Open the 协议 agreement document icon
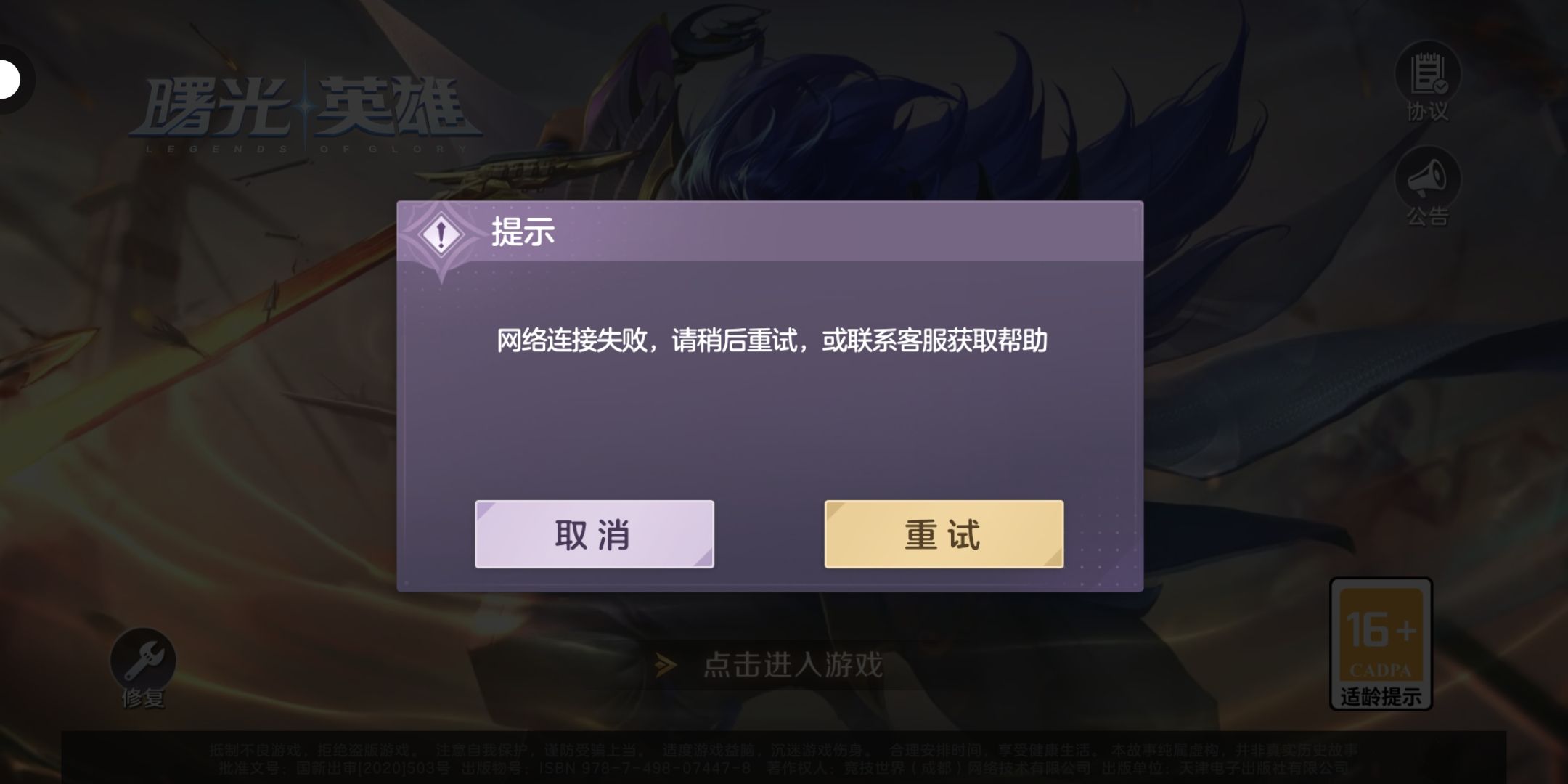 [x=1427, y=73]
